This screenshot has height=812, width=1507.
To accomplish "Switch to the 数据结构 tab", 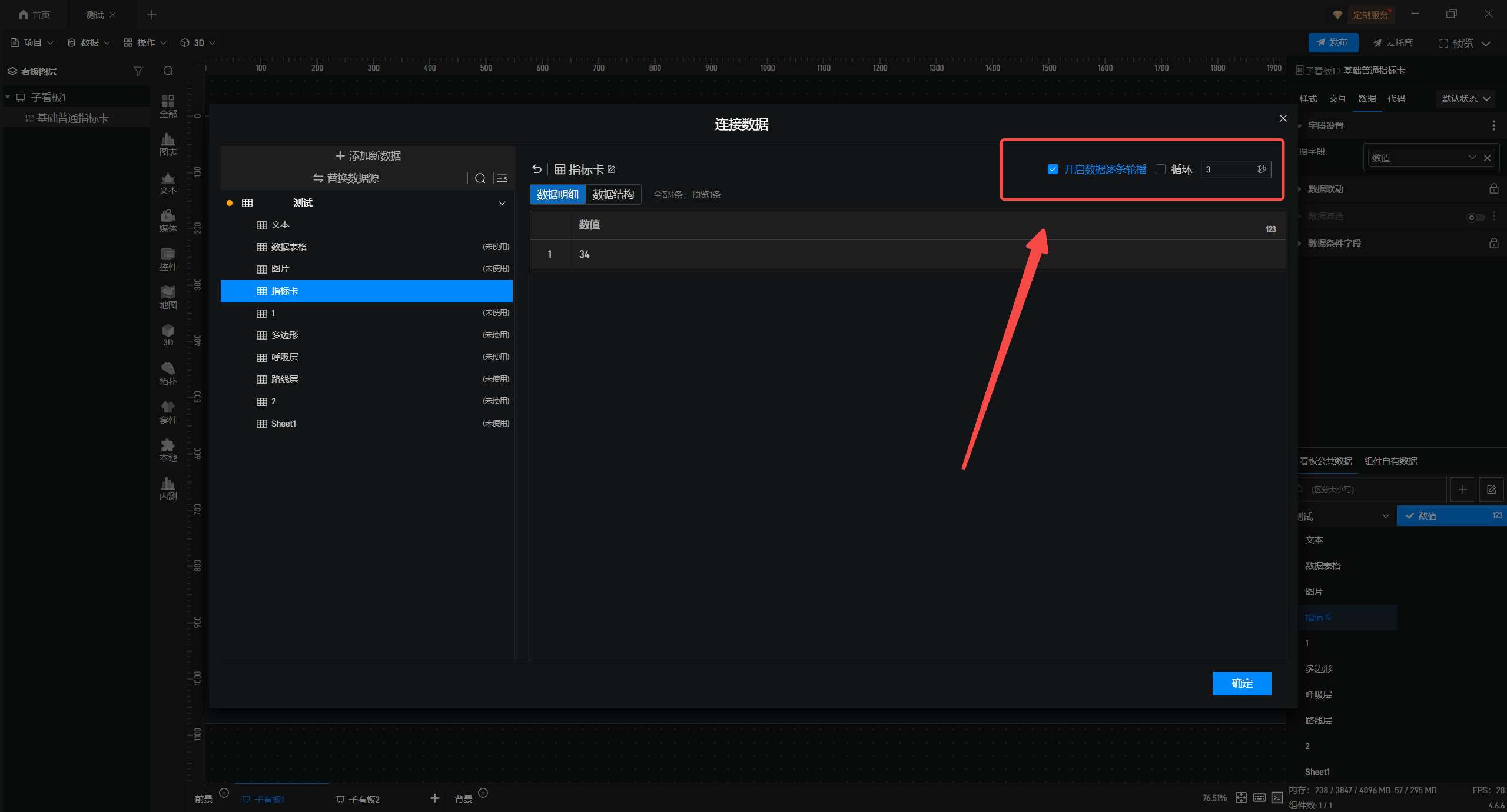I will 613,195.
